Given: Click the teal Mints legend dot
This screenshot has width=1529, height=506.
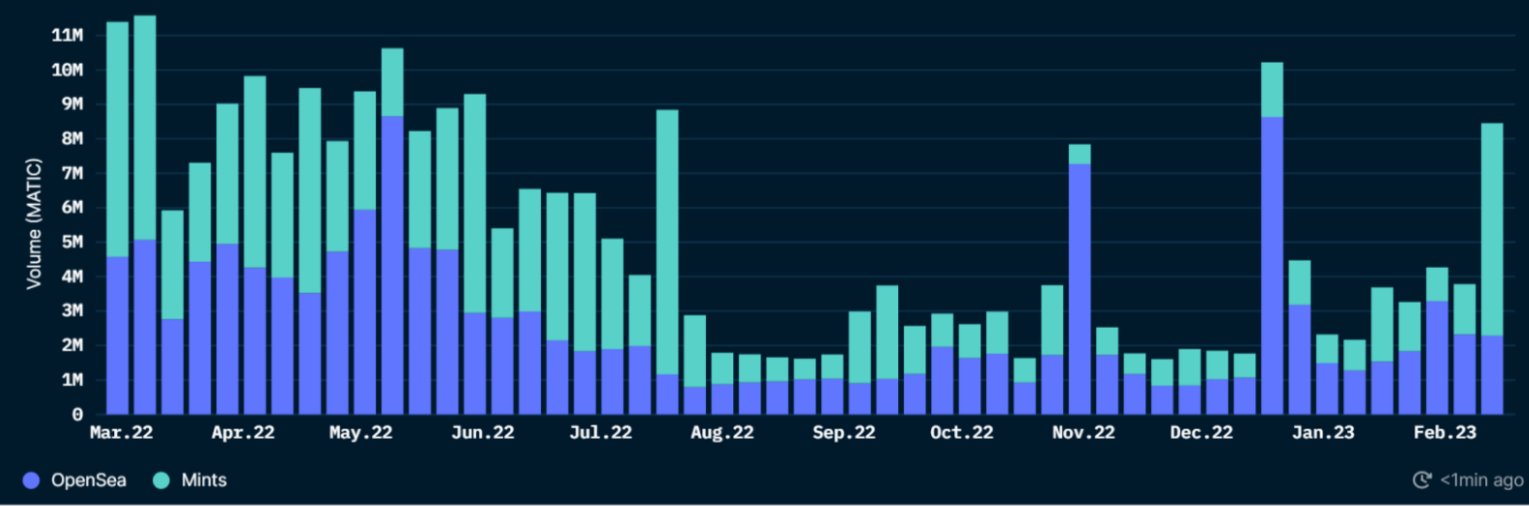Looking at the screenshot, I should point(162,481).
